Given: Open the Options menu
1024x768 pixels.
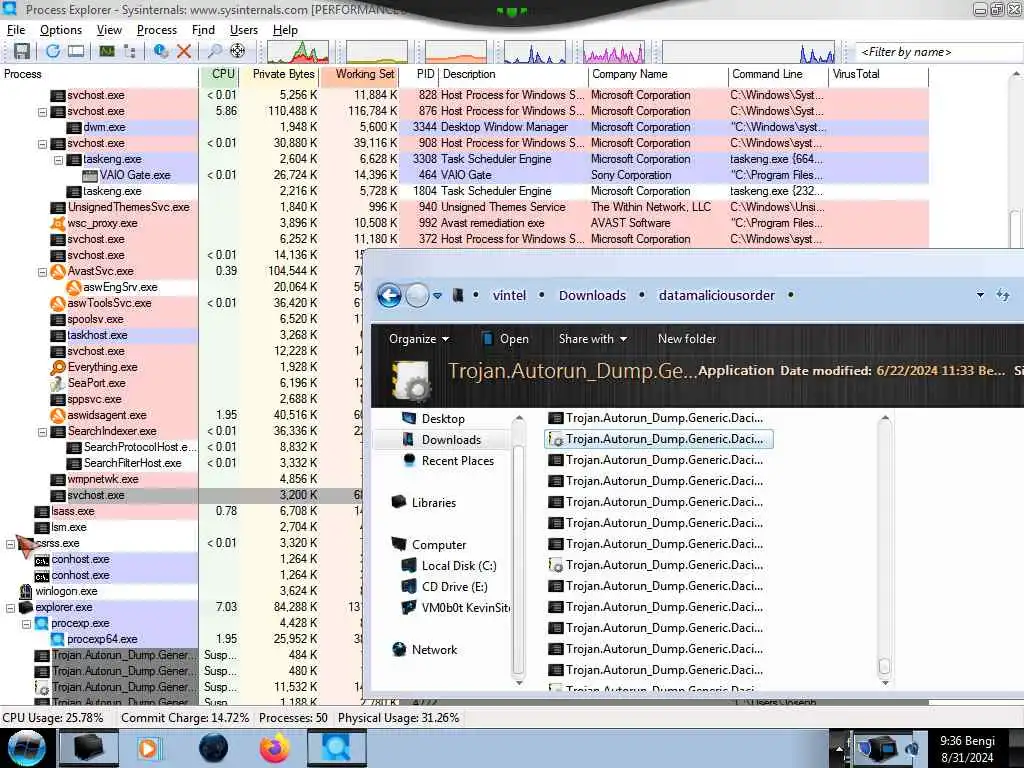Looking at the screenshot, I should pyautogui.click(x=61, y=30).
